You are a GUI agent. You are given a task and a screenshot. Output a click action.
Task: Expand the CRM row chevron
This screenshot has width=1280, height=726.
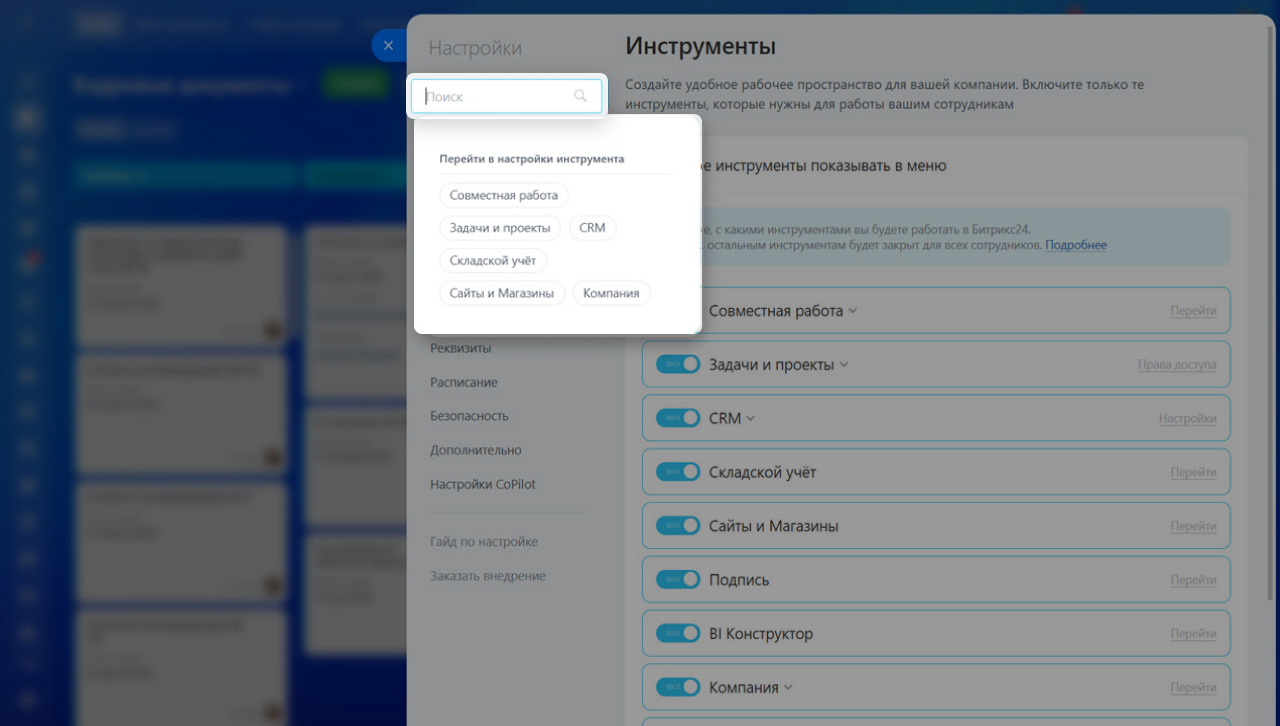(751, 419)
